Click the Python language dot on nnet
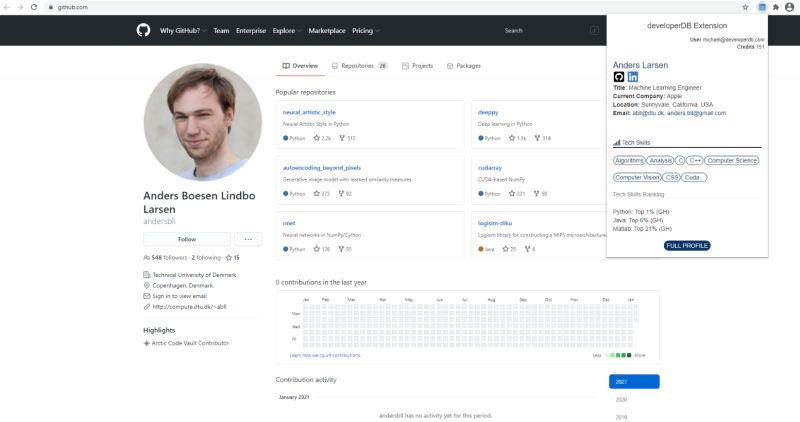Image resolution: width=800 pixels, height=422 pixels. point(286,249)
